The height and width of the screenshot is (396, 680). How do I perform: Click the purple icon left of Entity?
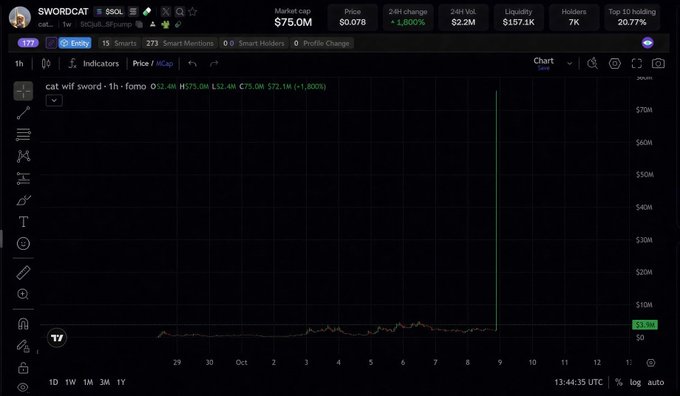[x=51, y=43]
